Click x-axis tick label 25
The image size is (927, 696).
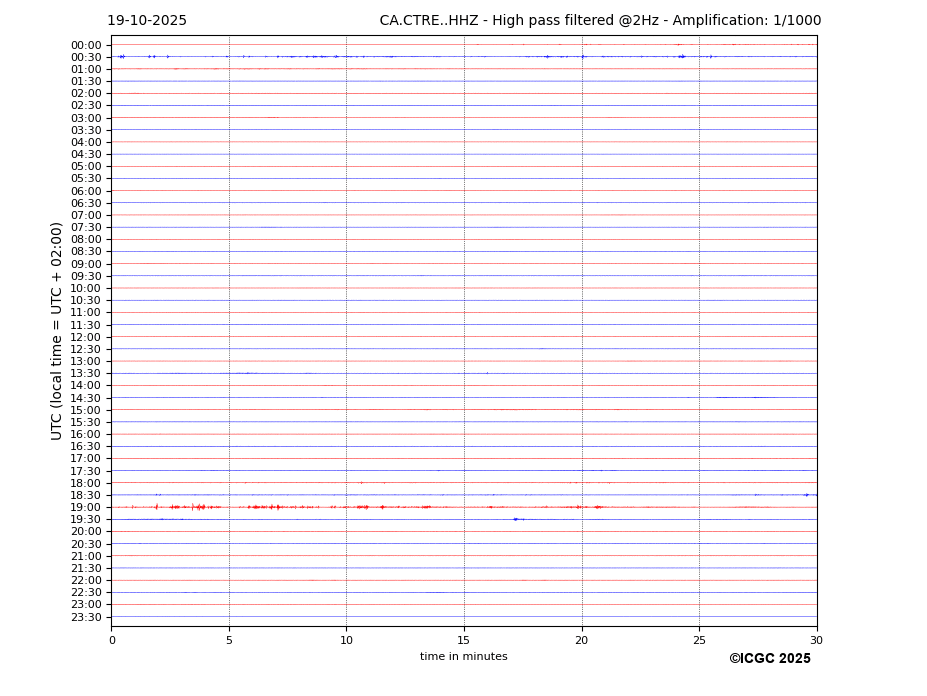pyautogui.click(x=699, y=641)
